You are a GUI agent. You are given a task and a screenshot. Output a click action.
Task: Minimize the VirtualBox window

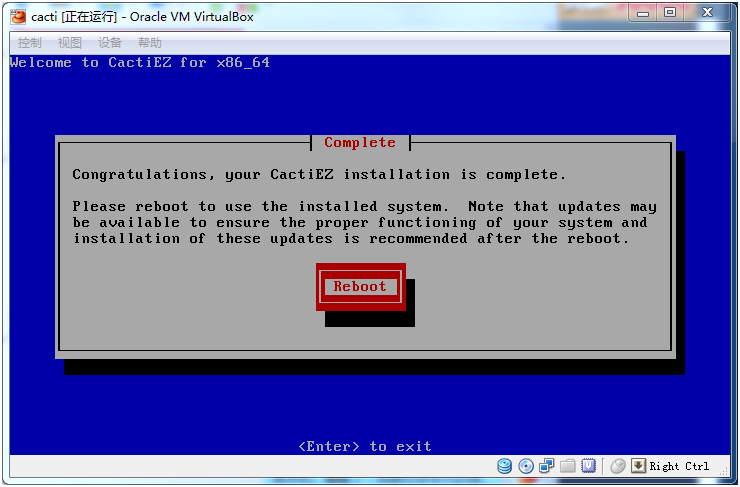[x=642, y=13]
